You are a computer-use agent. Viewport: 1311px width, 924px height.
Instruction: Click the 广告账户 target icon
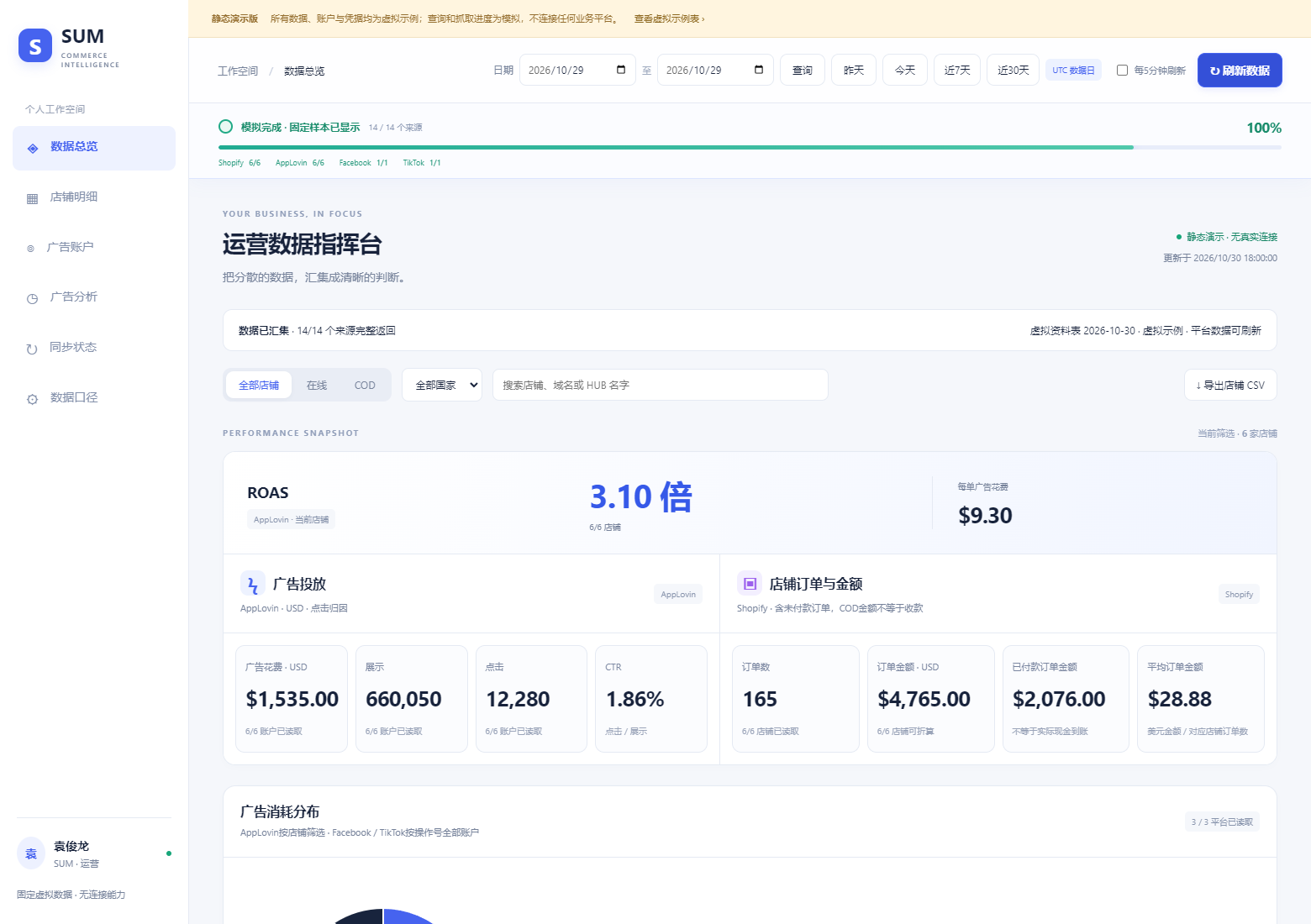pyautogui.click(x=31, y=248)
